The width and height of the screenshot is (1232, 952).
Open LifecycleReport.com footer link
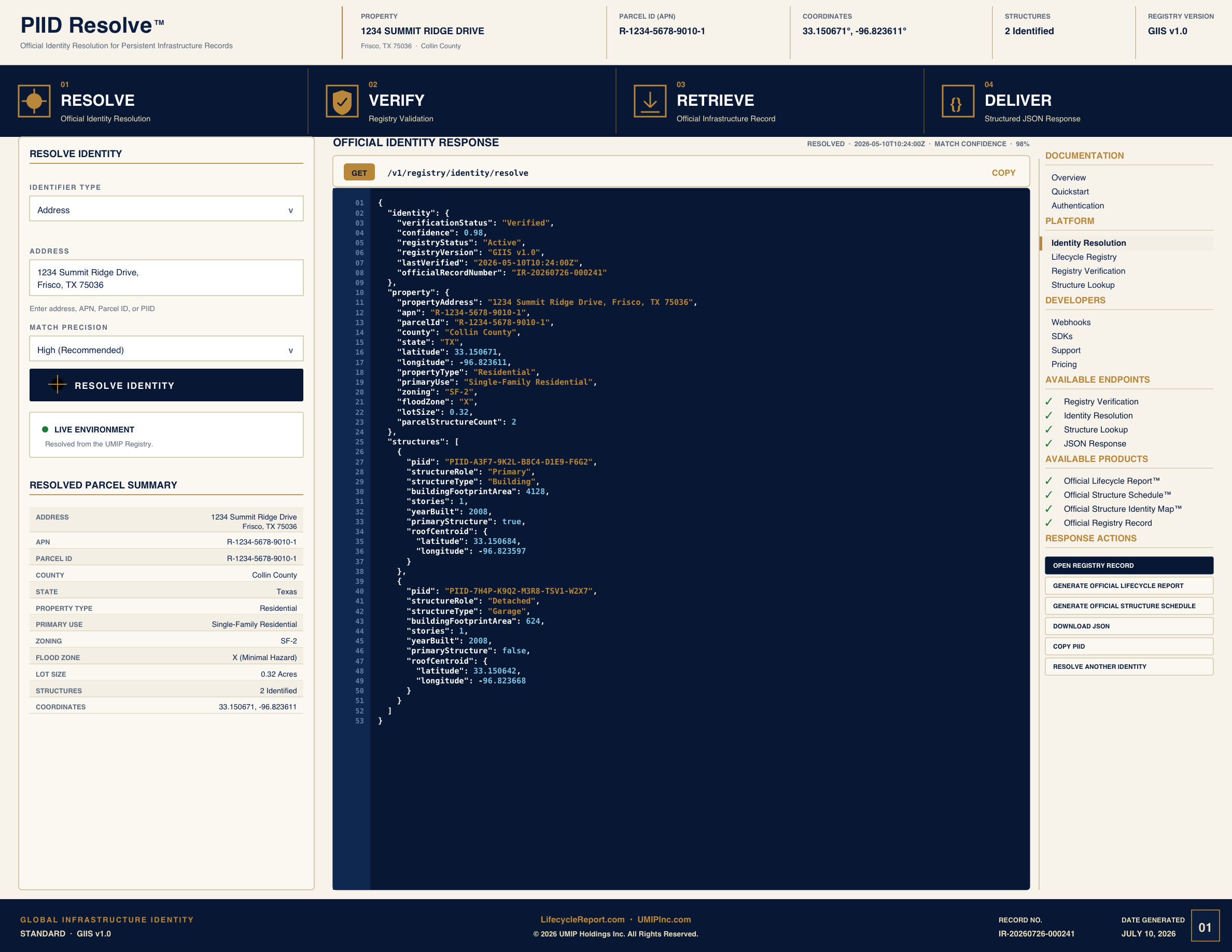click(582, 919)
